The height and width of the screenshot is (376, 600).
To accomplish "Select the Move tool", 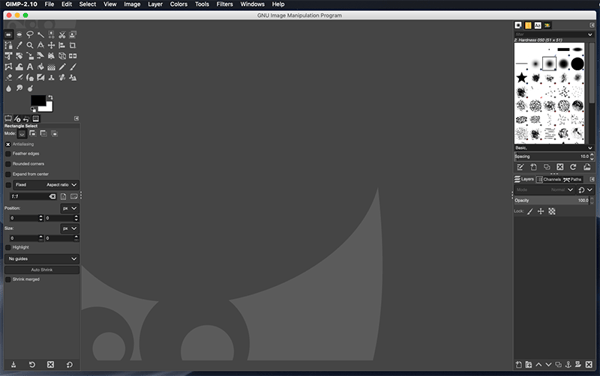I will (51, 46).
